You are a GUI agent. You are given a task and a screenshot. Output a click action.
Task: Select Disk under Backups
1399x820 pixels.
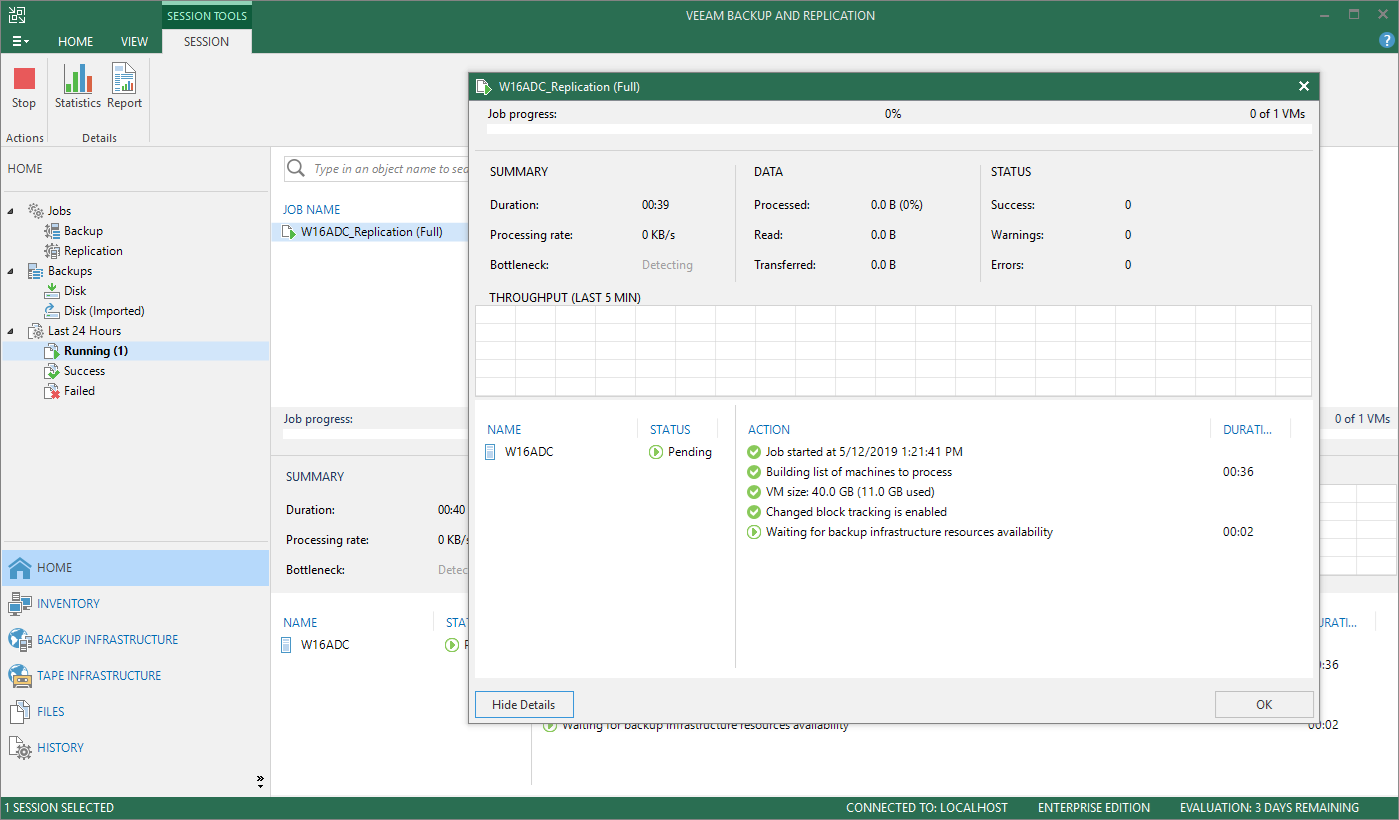(x=75, y=291)
